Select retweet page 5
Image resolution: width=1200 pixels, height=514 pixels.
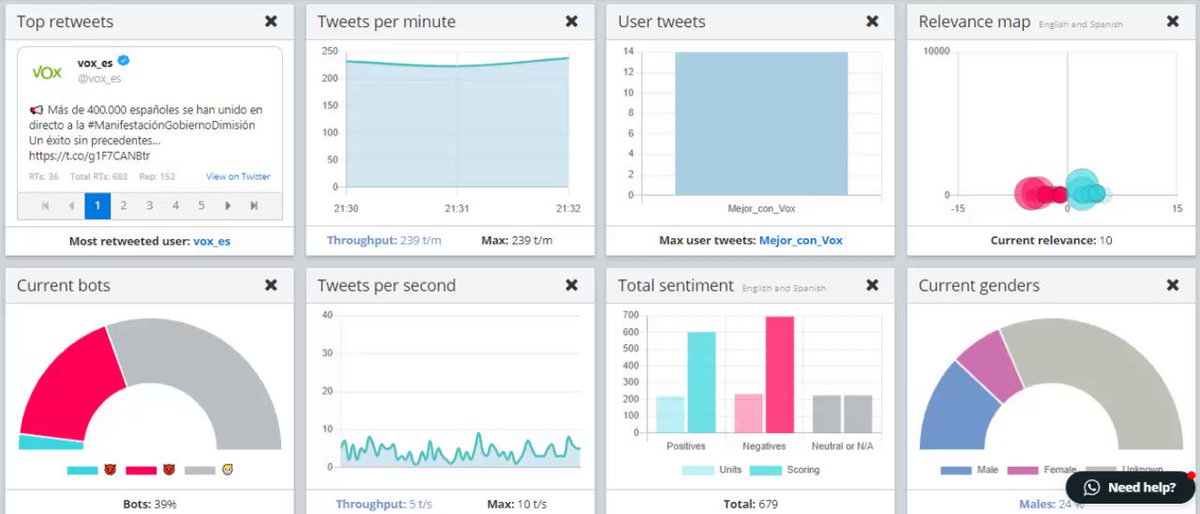tap(201, 205)
